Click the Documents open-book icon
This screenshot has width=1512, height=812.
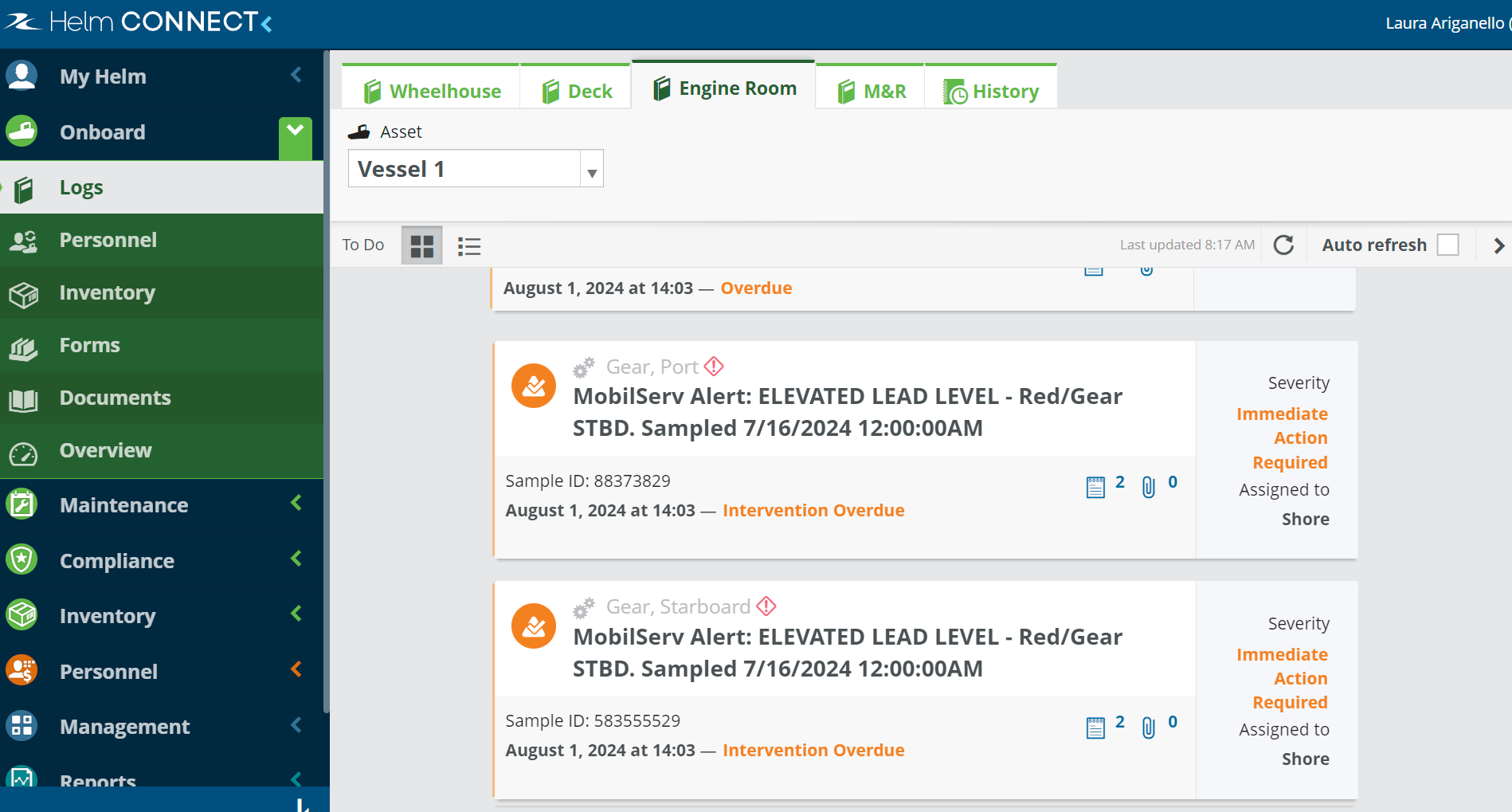pyautogui.click(x=23, y=399)
